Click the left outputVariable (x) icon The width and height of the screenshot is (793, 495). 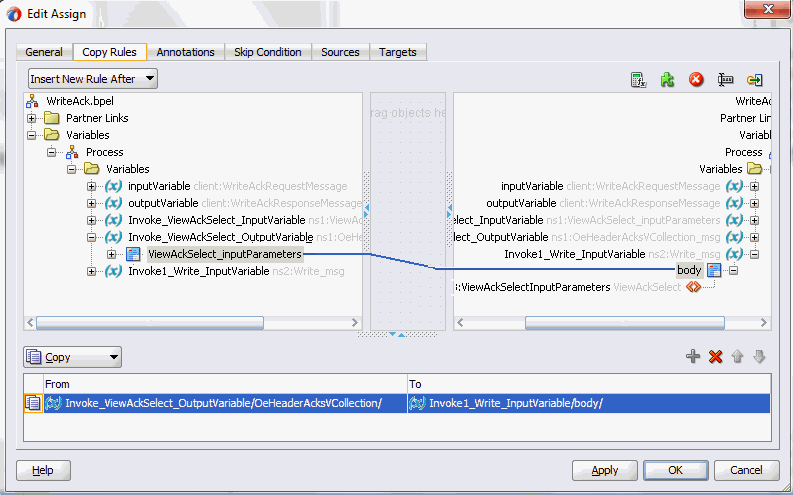pyautogui.click(x=113, y=203)
